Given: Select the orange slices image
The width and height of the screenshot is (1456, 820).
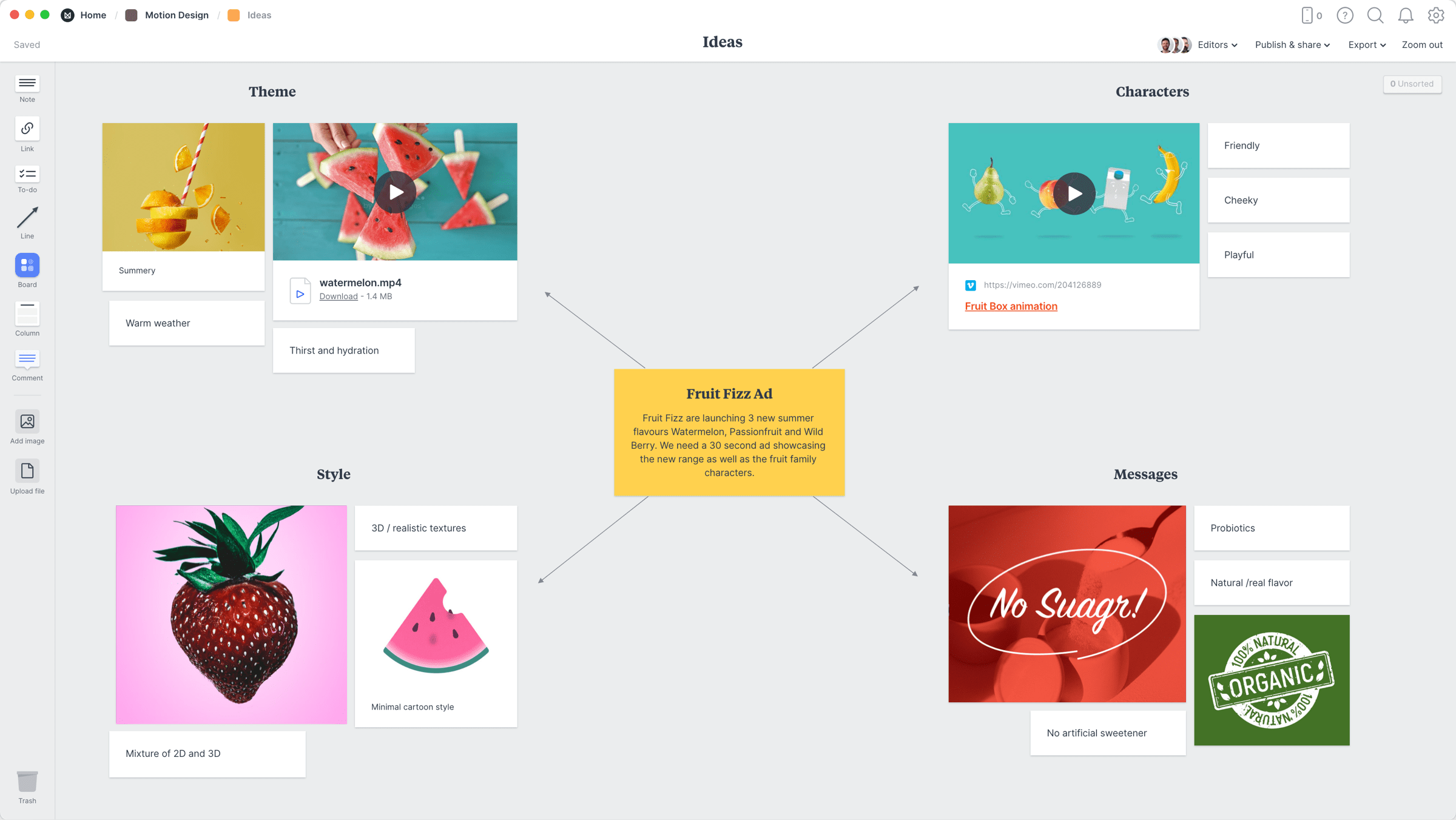Looking at the screenshot, I should coord(183,187).
